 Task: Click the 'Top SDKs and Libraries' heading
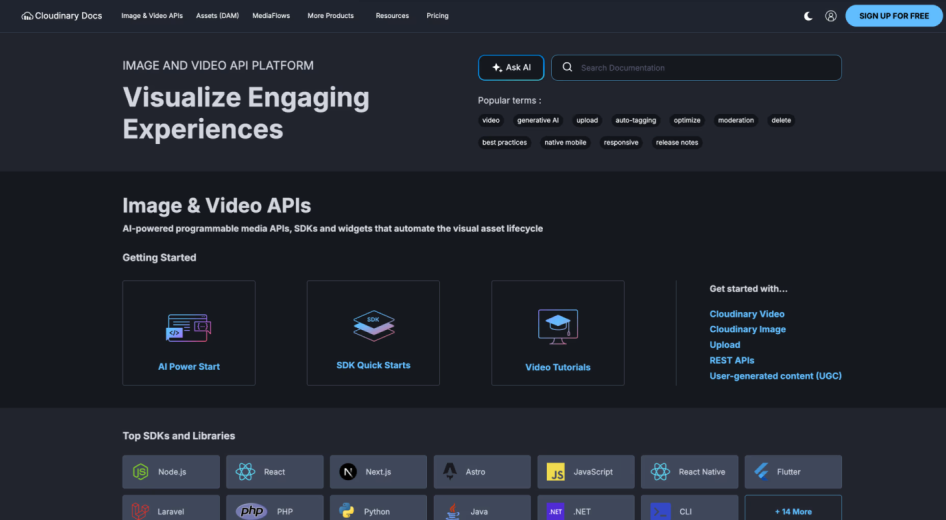coord(179,436)
